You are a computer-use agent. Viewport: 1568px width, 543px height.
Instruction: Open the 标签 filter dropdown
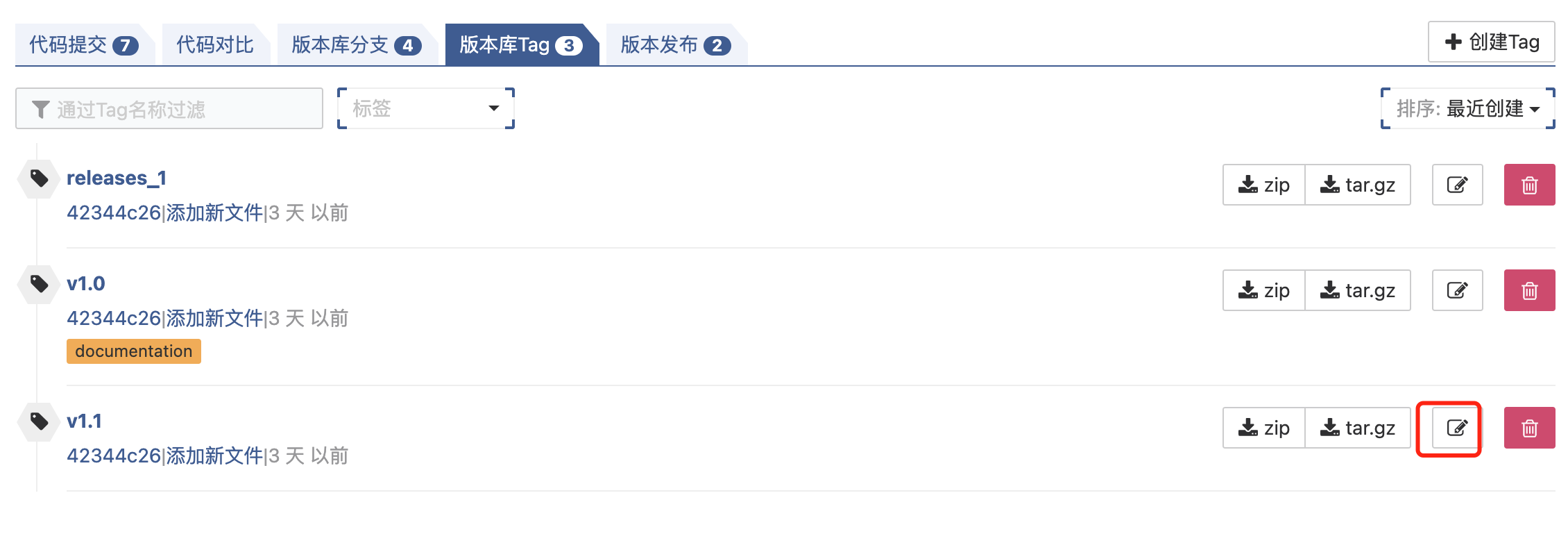pos(425,108)
